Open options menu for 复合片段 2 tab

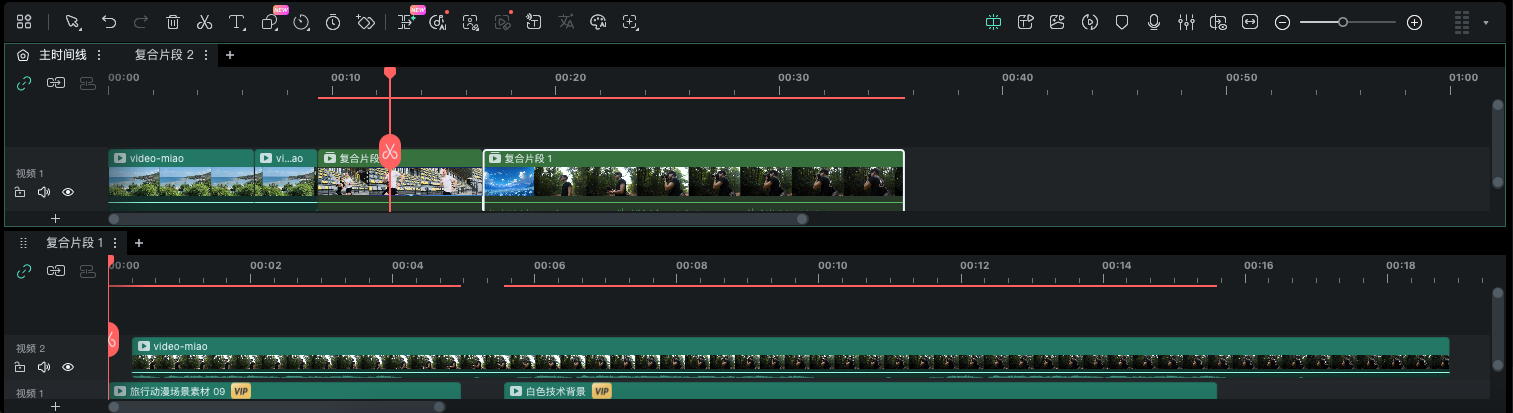(206, 55)
